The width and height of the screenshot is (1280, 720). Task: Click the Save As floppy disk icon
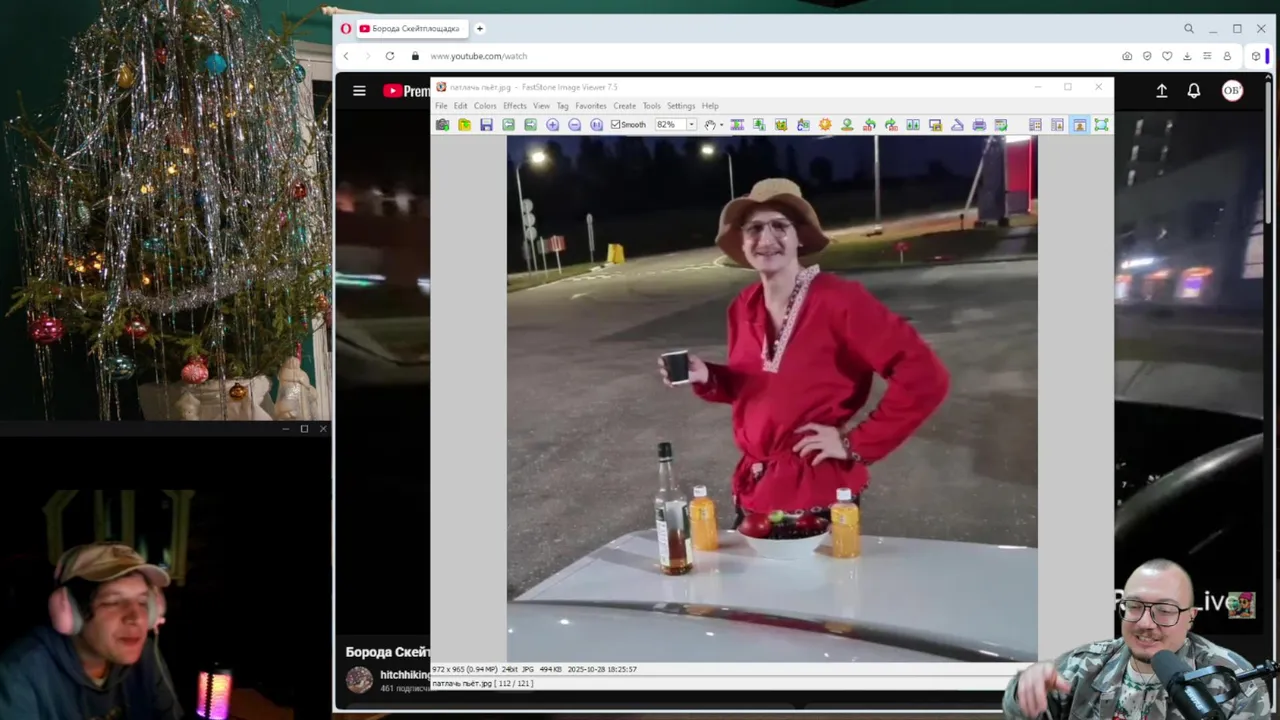486,125
